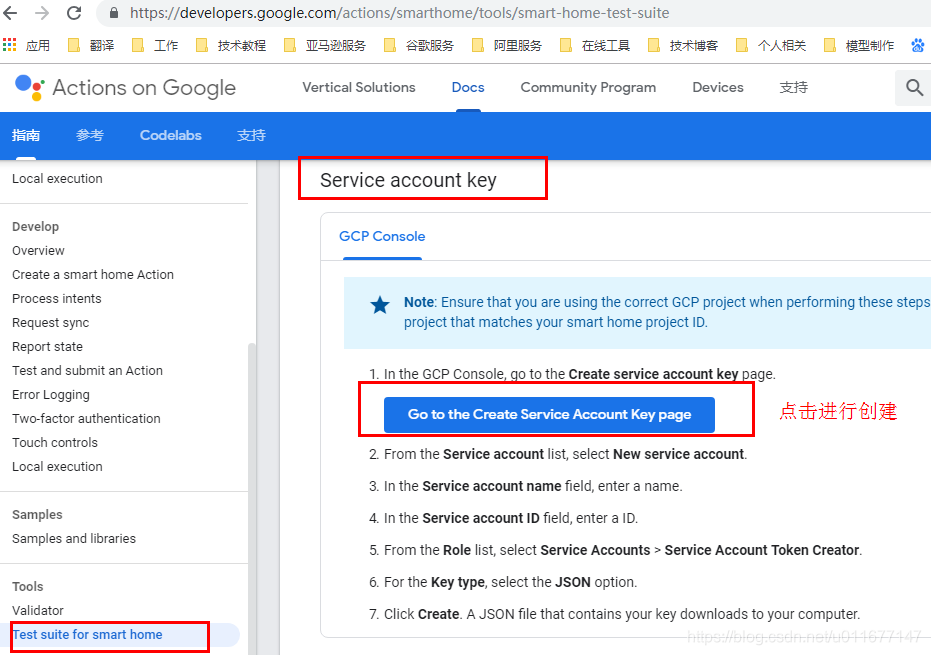Switch to the 参考 tab

[x=90, y=135]
